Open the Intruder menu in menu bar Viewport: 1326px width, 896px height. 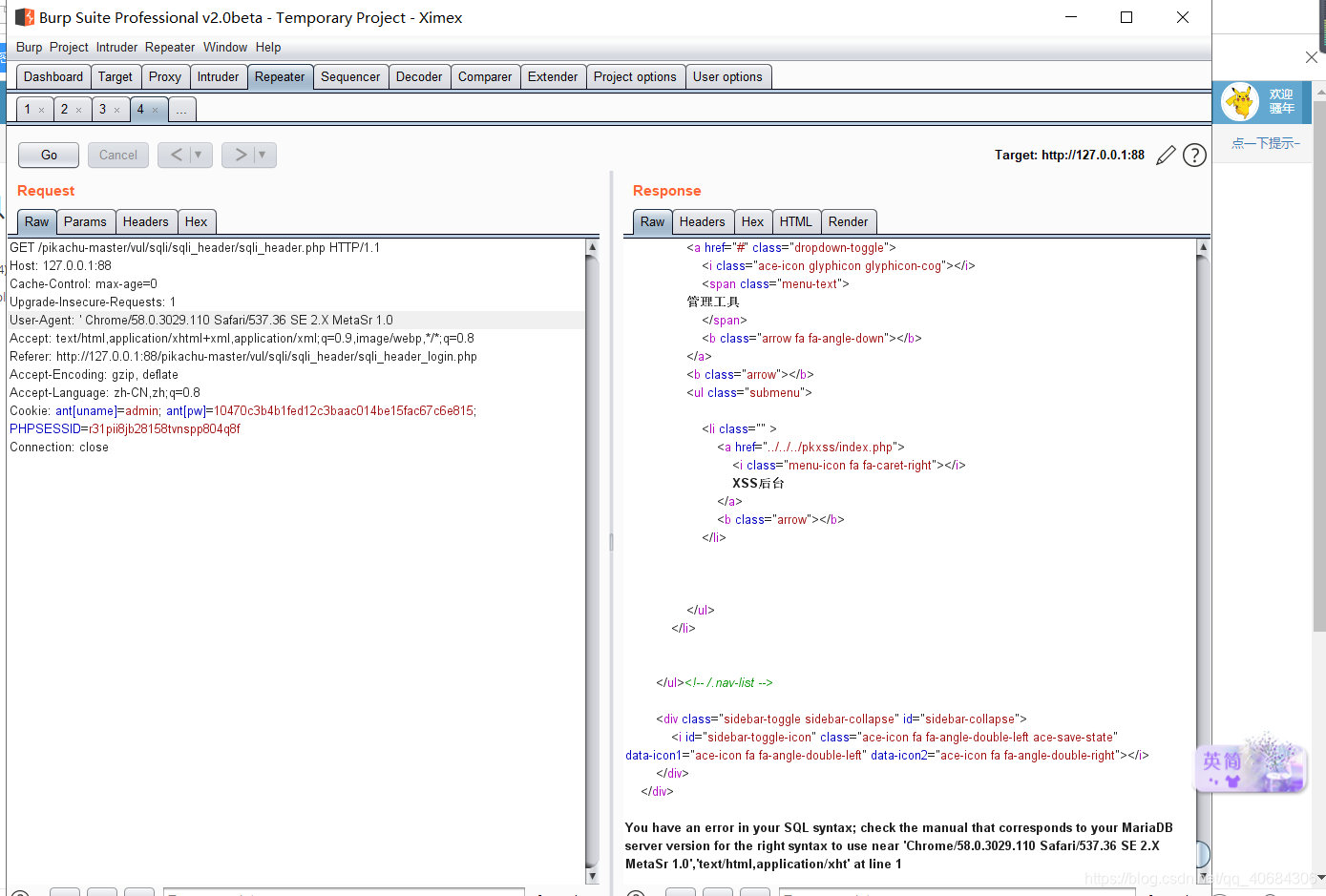116,47
